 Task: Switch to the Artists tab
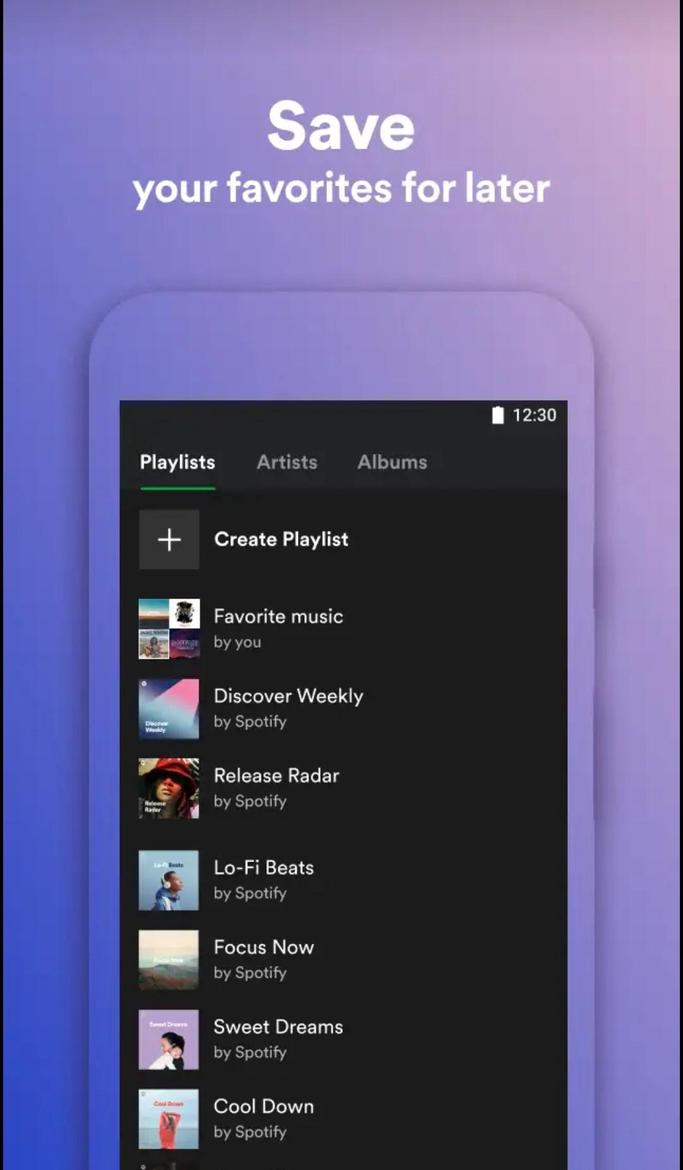point(287,462)
